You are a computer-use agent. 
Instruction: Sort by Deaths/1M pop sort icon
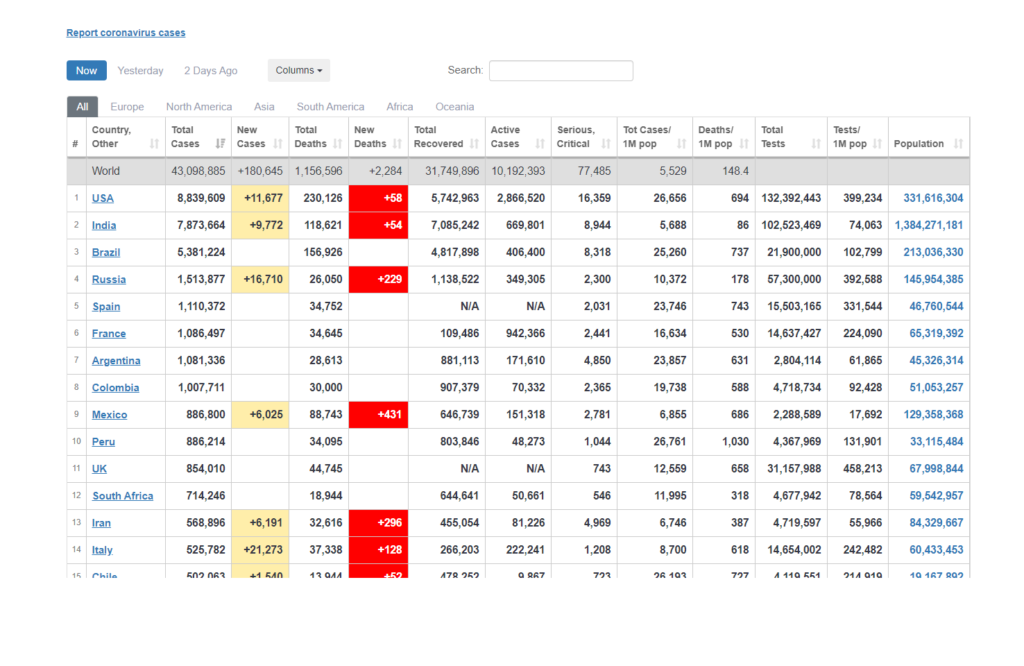tap(744, 144)
